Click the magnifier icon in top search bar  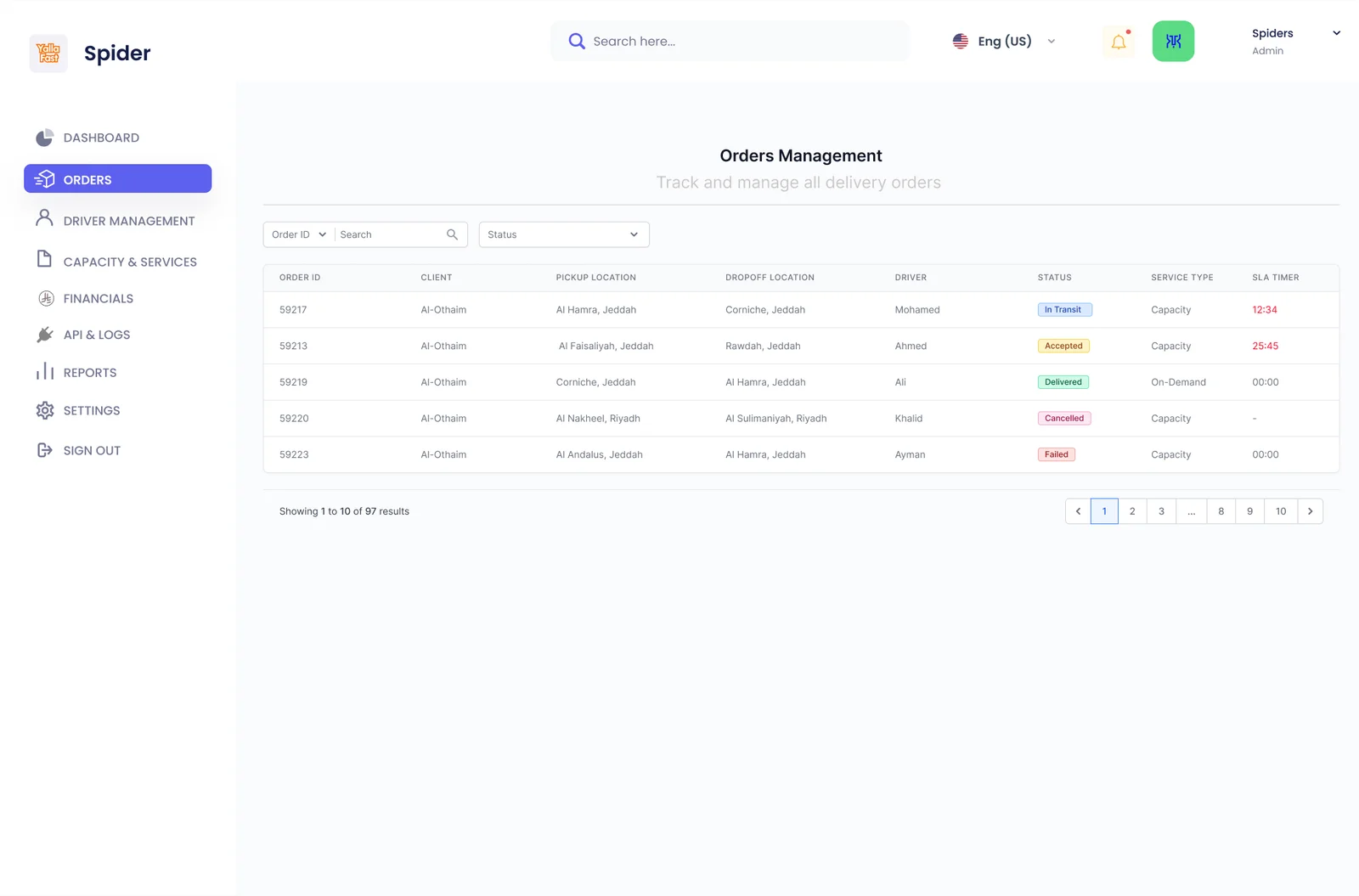pyautogui.click(x=577, y=41)
